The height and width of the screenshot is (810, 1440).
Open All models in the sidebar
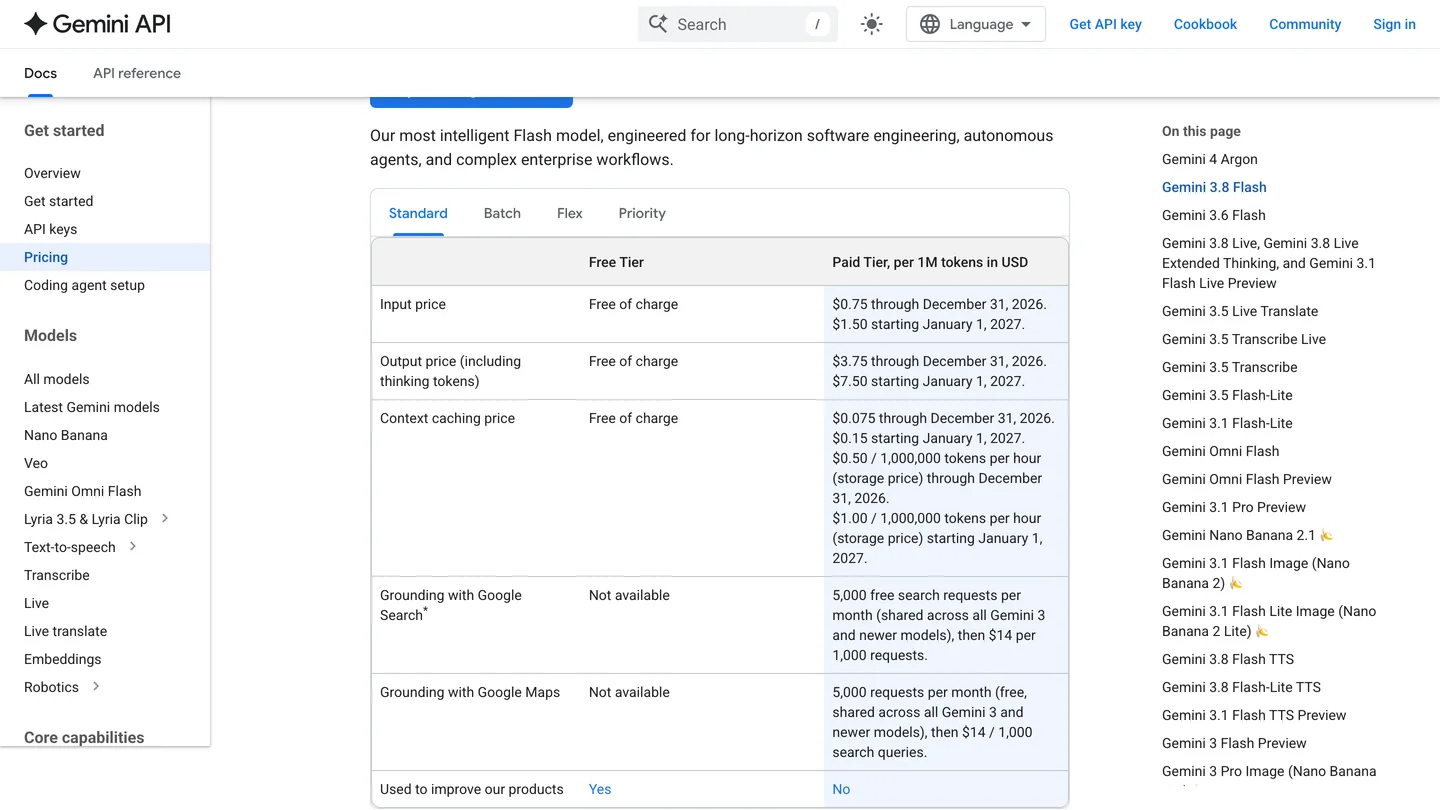(x=57, y=379)
